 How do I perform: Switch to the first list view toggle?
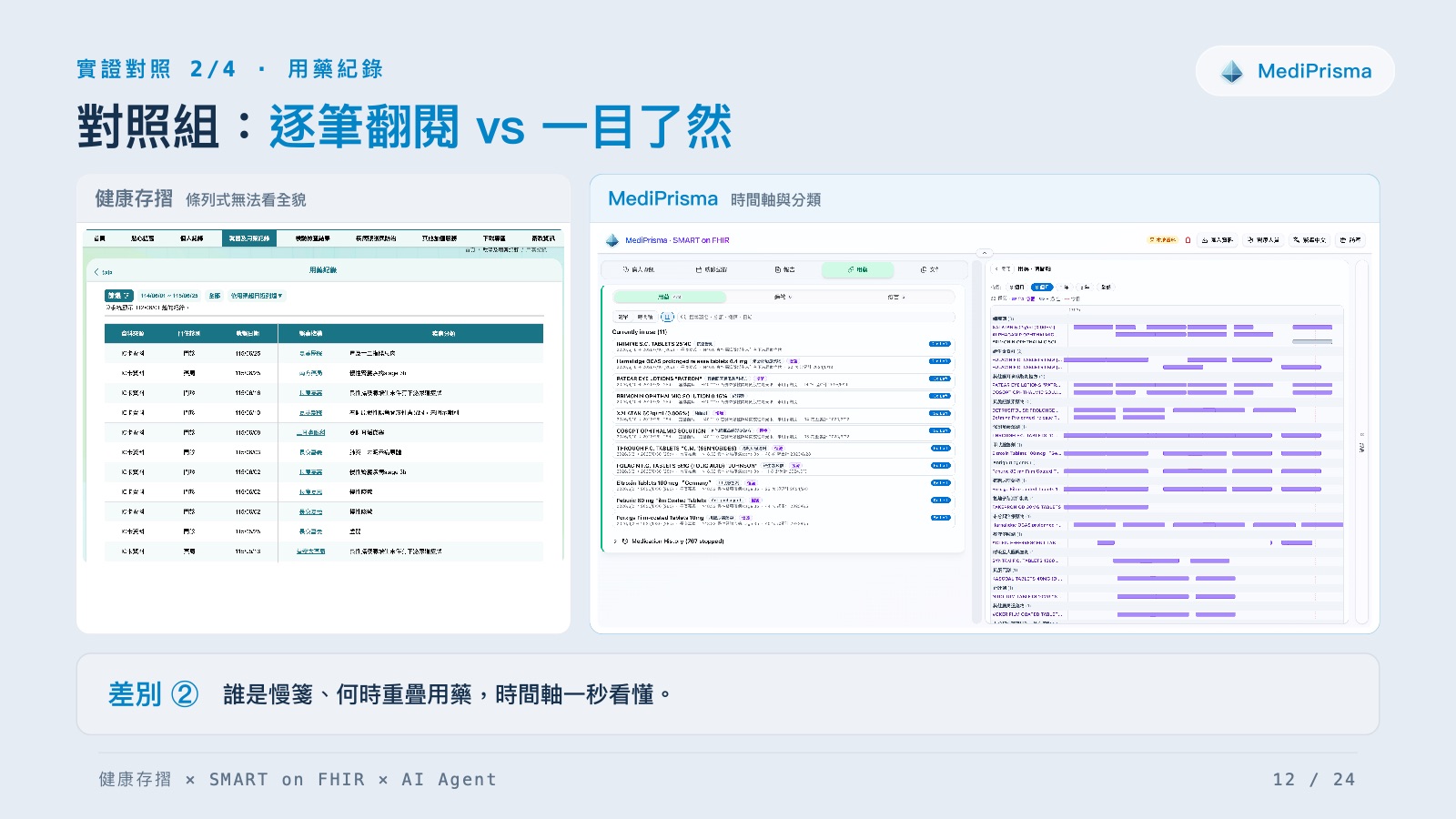[x=623, y=317]
